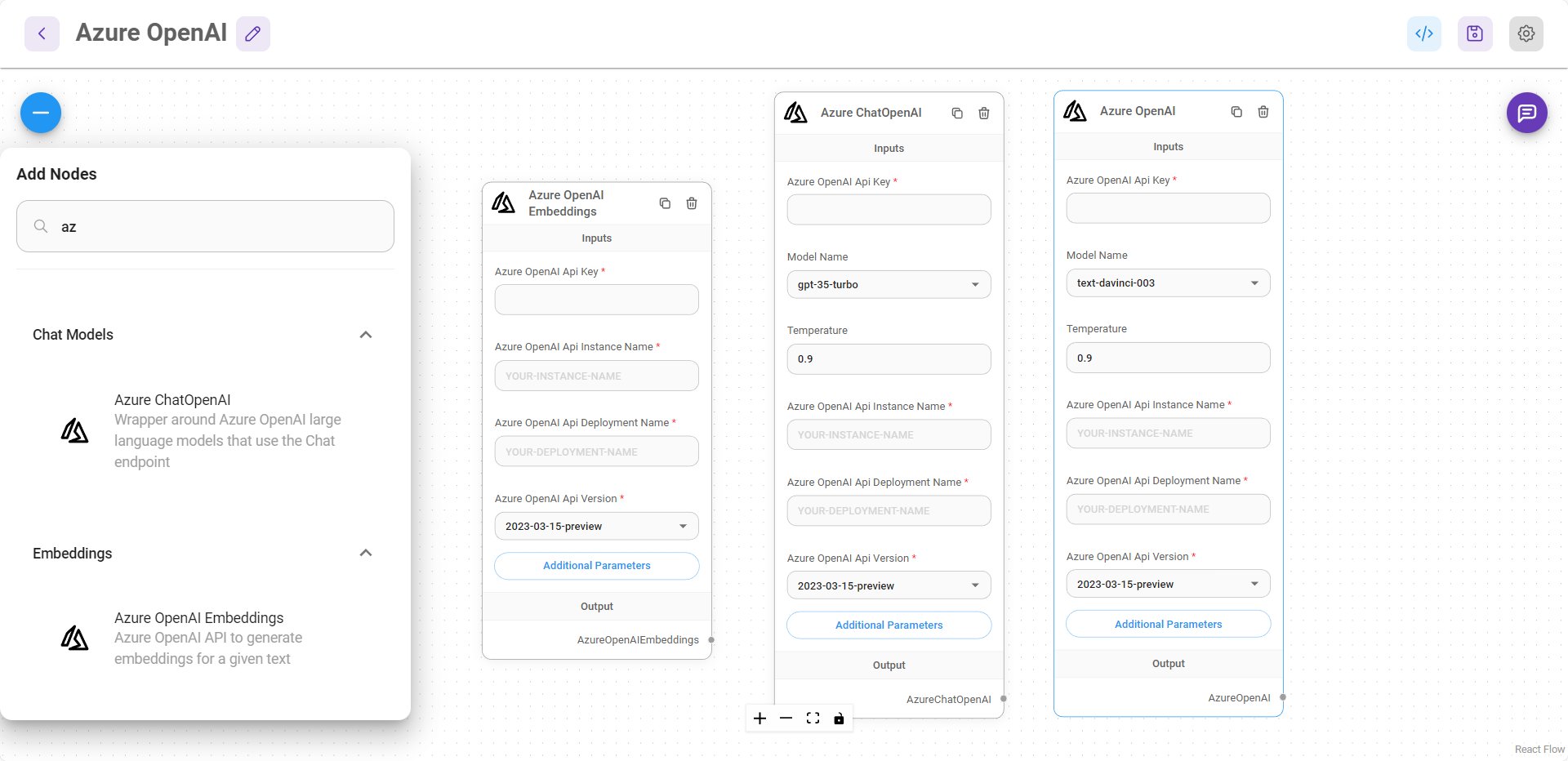This screenshot has height=761, width=1568.
Task: Rename the flow using the pencil icon
Action: (252, 33)
